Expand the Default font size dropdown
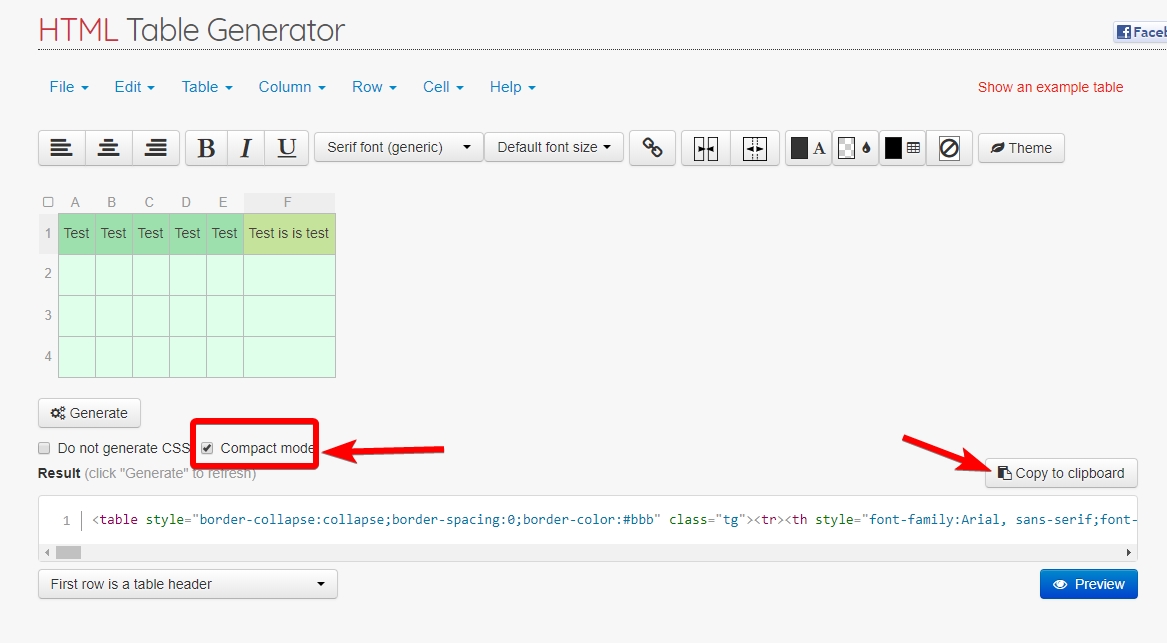This screenshot has width=1167, height=643. click(x=554, y=147)
